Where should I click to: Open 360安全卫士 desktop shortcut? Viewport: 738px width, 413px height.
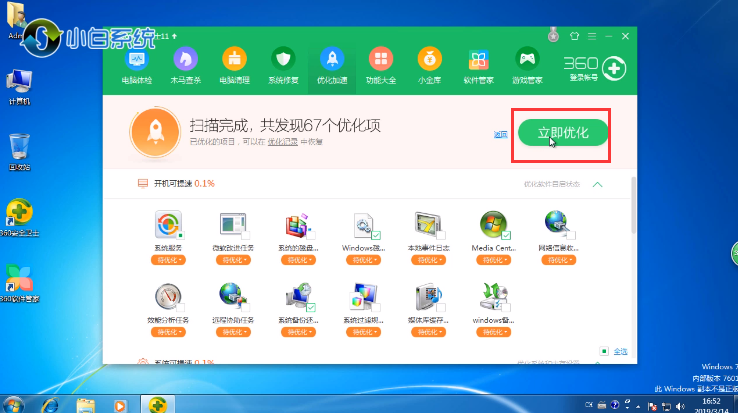(x=19, y=218)
